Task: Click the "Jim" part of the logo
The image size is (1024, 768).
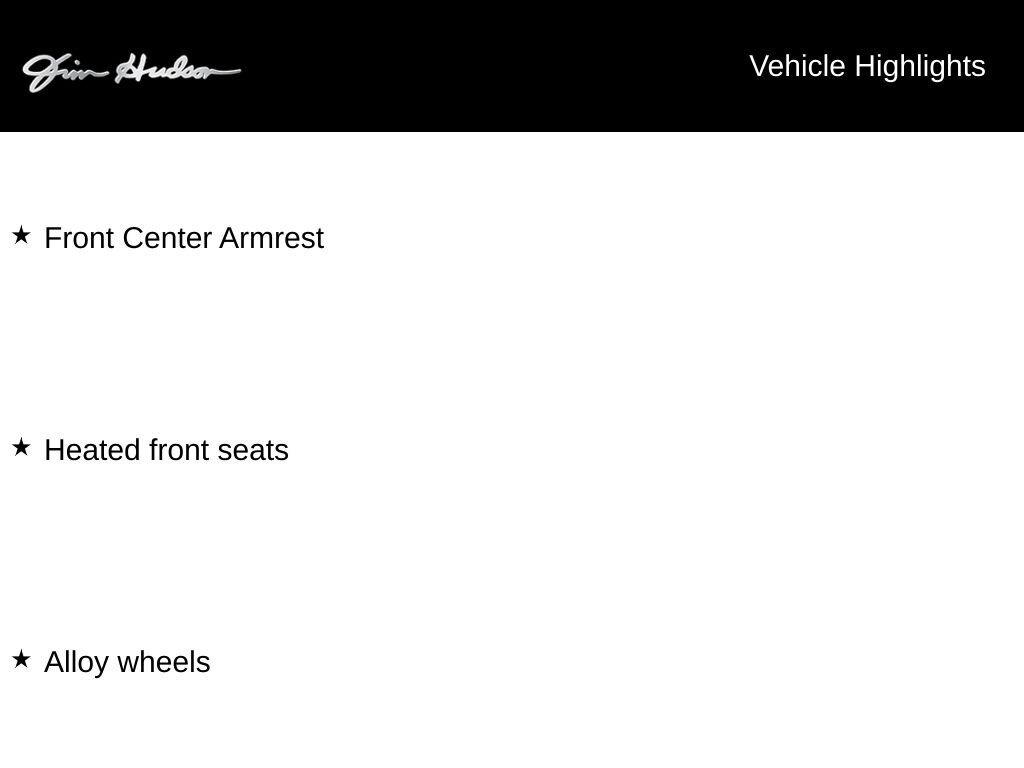Action: [x=62, y=72]
